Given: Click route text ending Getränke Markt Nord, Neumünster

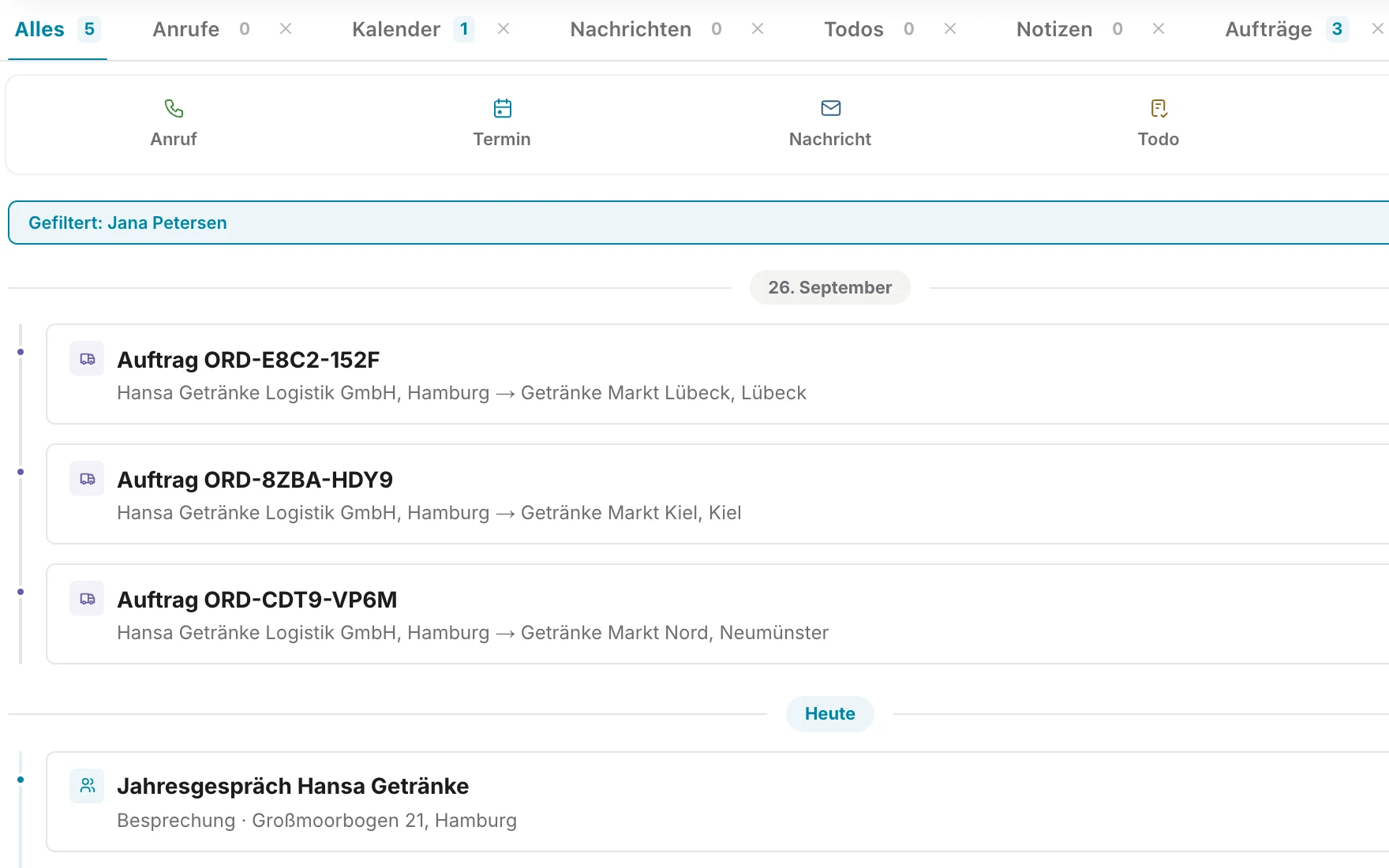Looking at the screenshot, I should (x=473, y=633).
